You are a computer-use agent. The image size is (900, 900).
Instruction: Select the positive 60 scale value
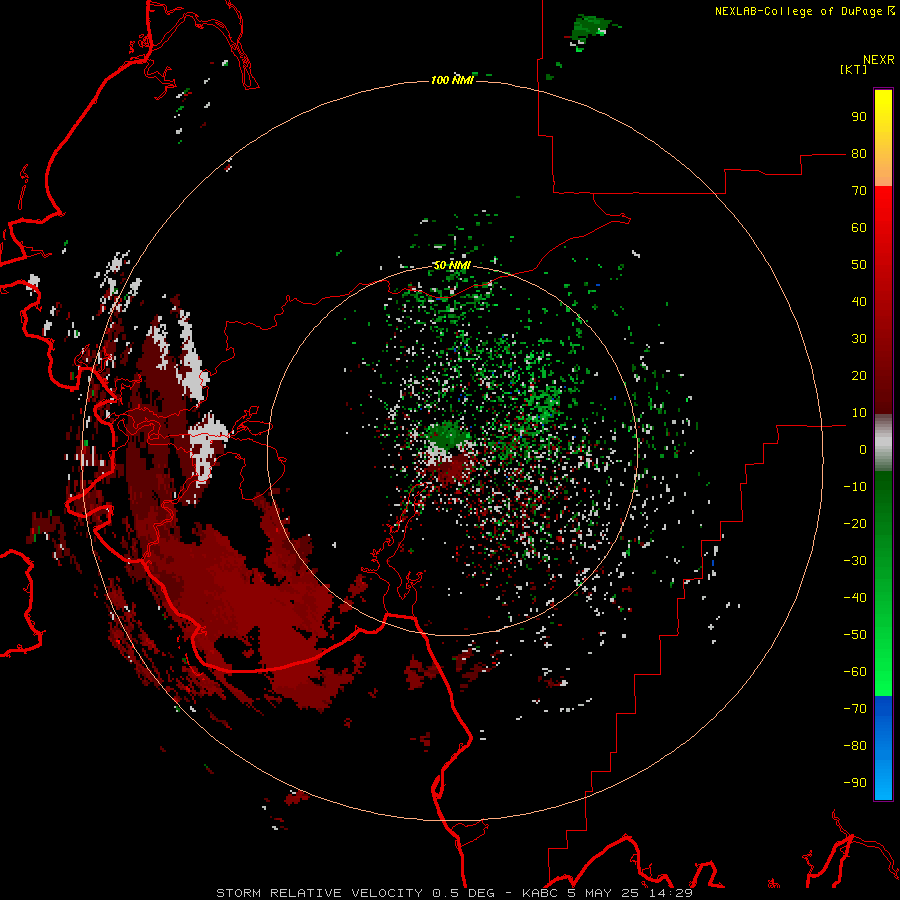pos(859,227)
